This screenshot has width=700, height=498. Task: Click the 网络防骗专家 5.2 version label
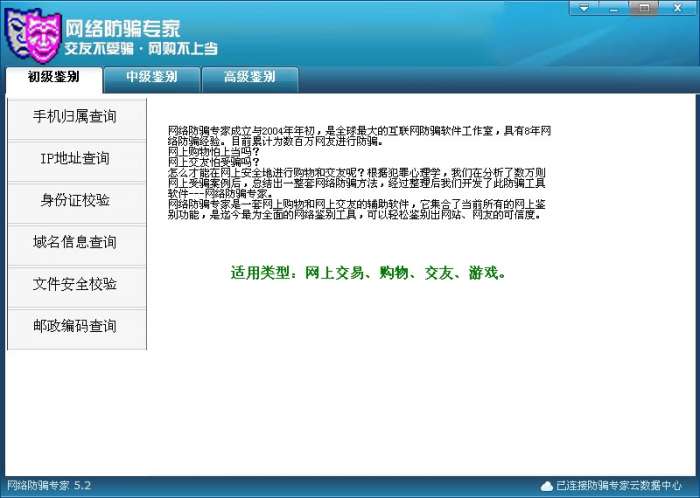(x=49, y=486)
